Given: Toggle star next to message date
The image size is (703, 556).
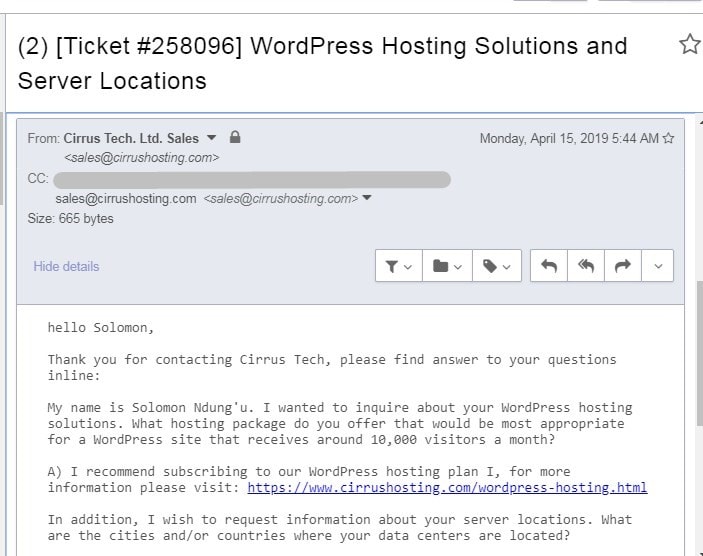Looking at the screenshot, I should pos(668,138).
